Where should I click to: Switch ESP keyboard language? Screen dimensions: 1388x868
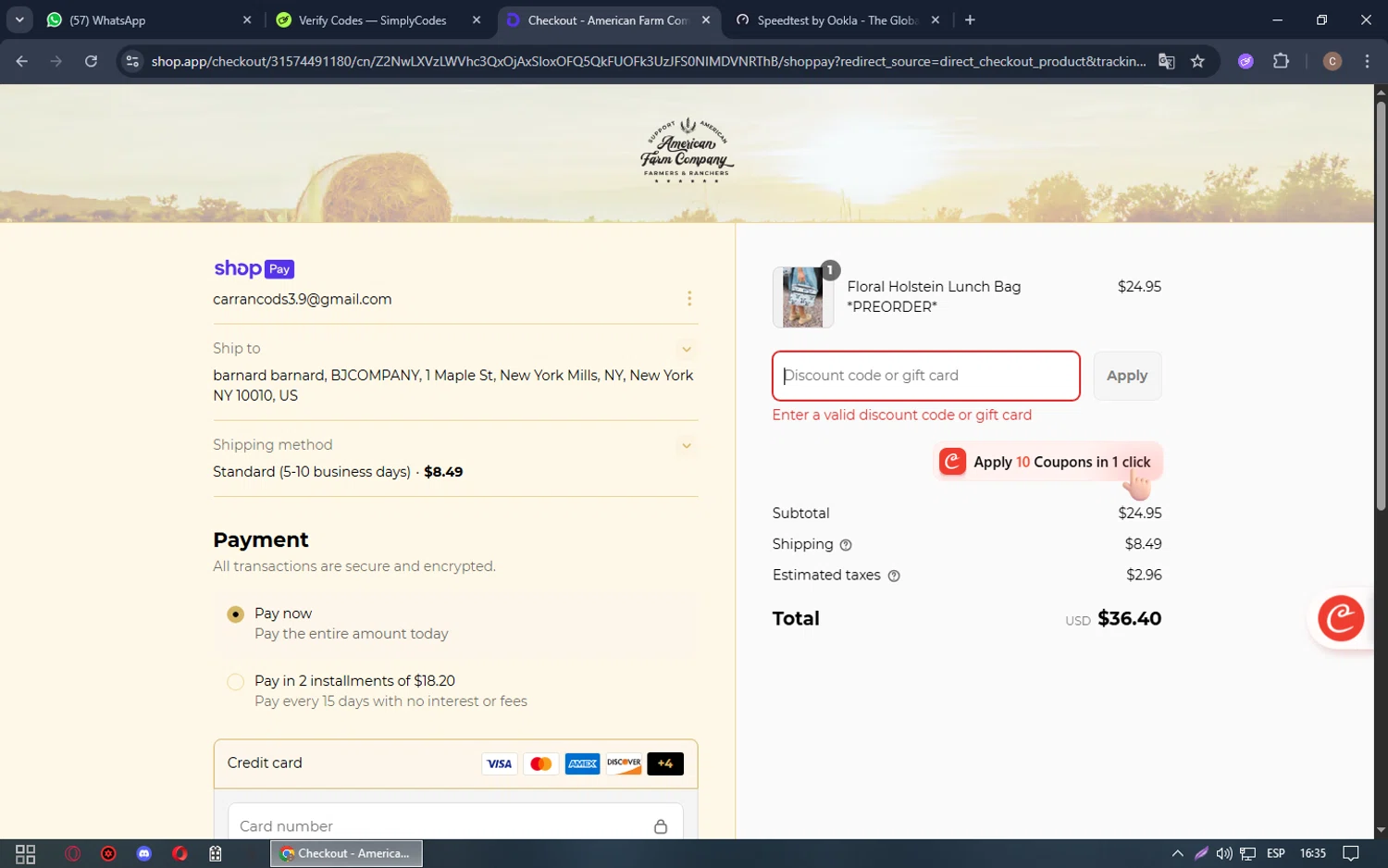1275,853
